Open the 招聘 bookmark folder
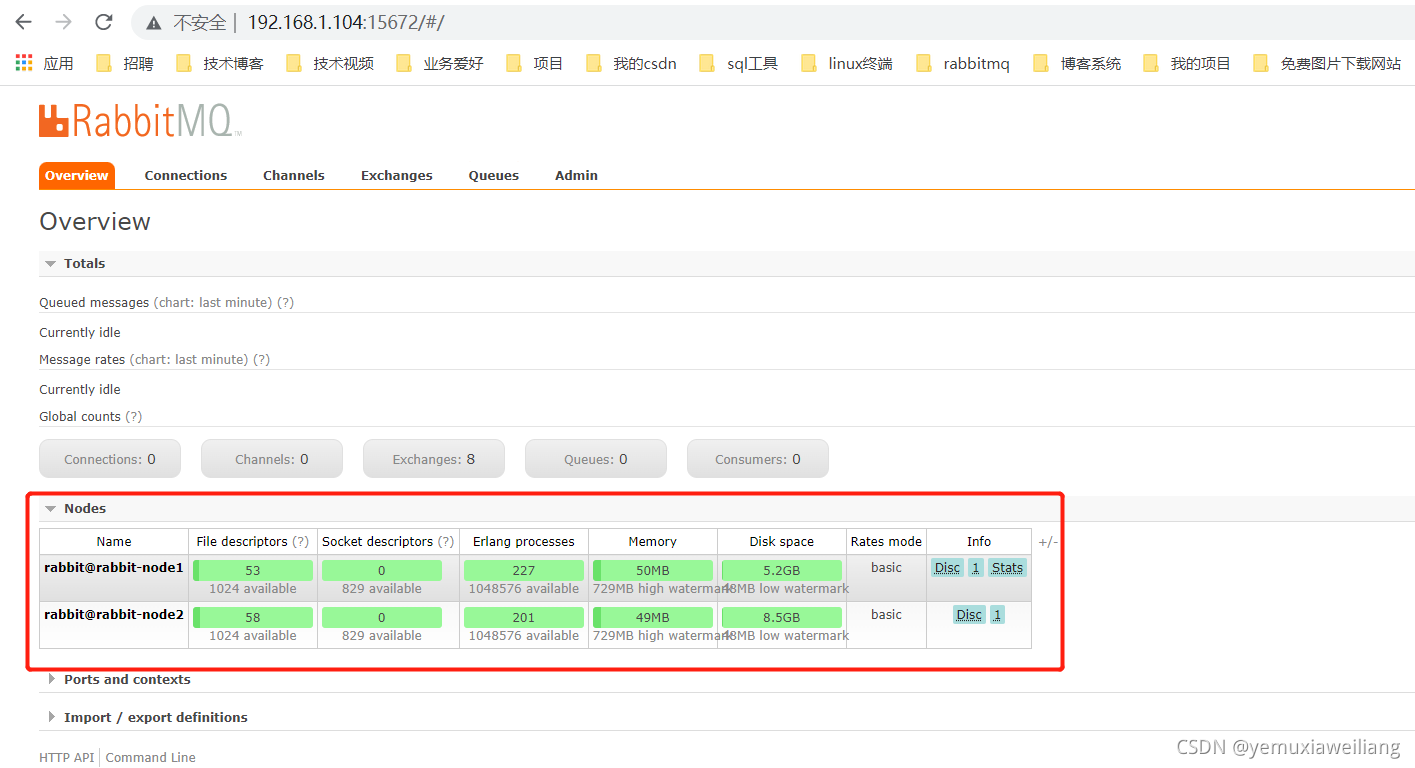1415x768 pixels. [x=125, y=63]
